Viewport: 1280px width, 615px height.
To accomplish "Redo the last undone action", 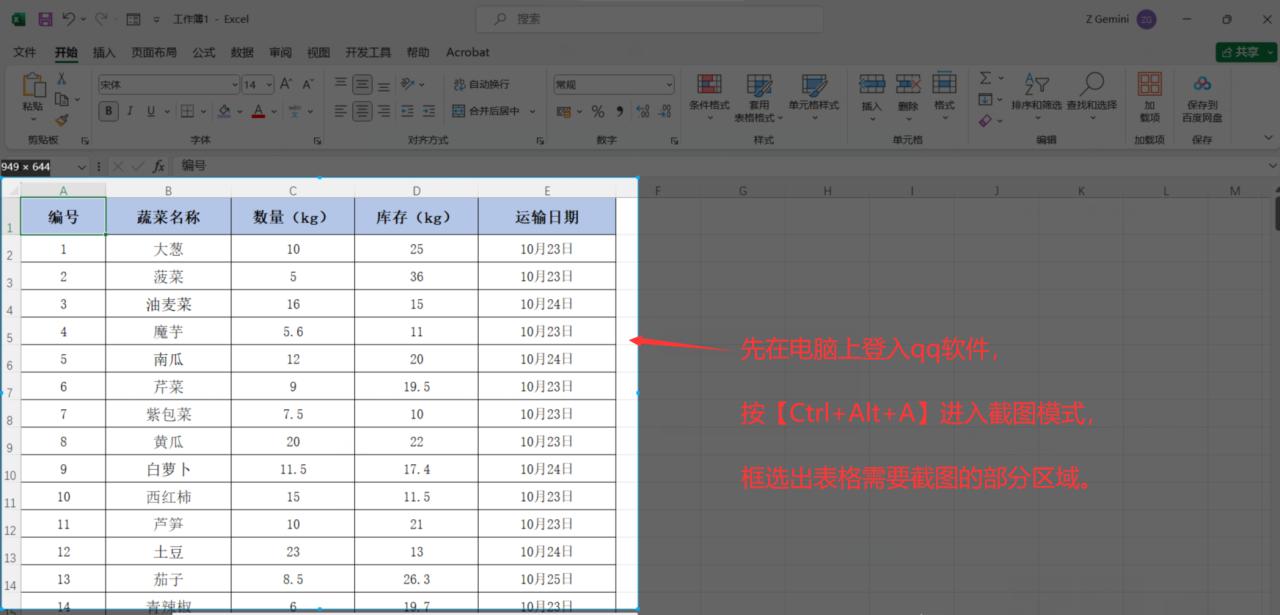I will click(101, 19).
